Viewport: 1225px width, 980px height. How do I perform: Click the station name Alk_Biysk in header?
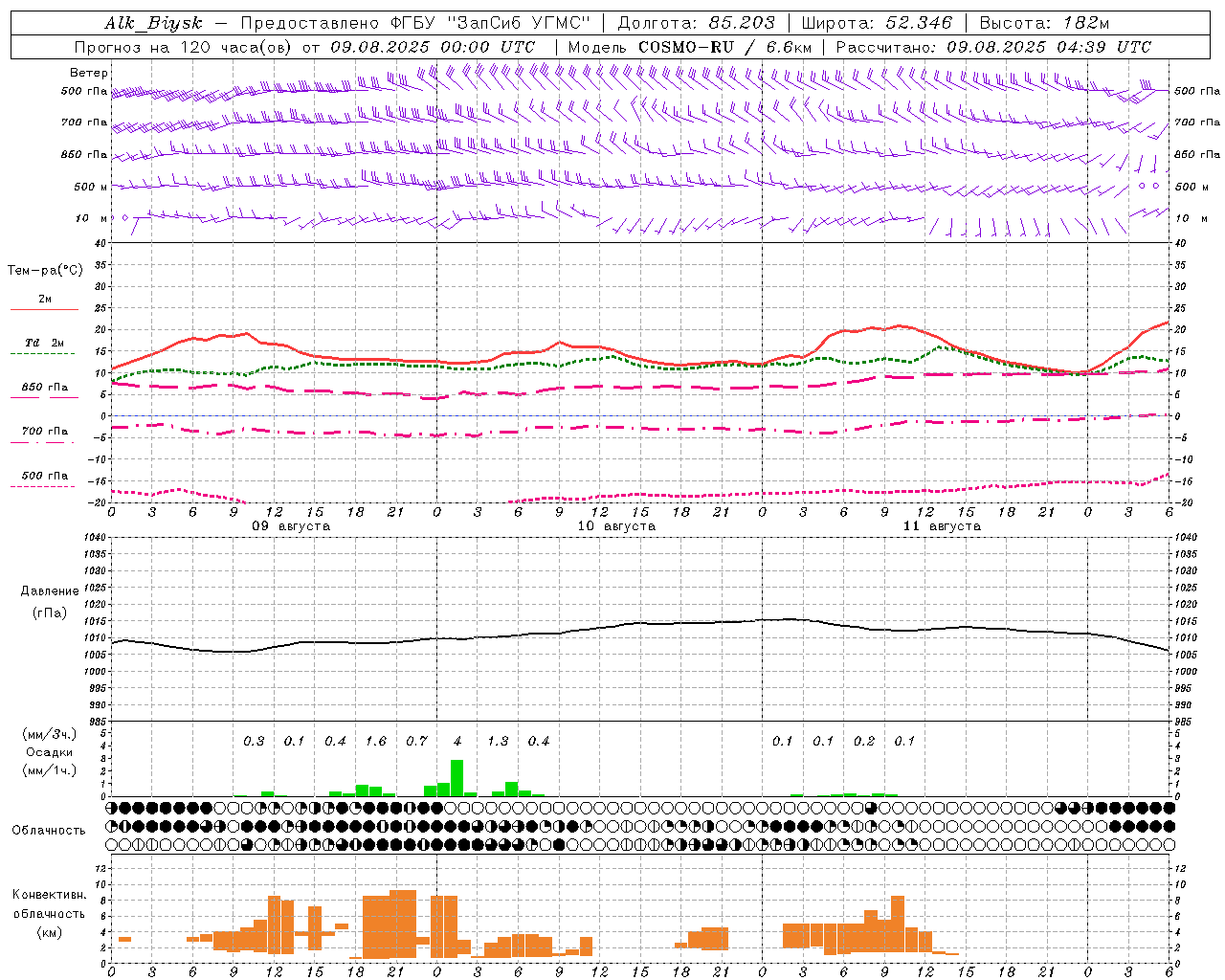154,23
